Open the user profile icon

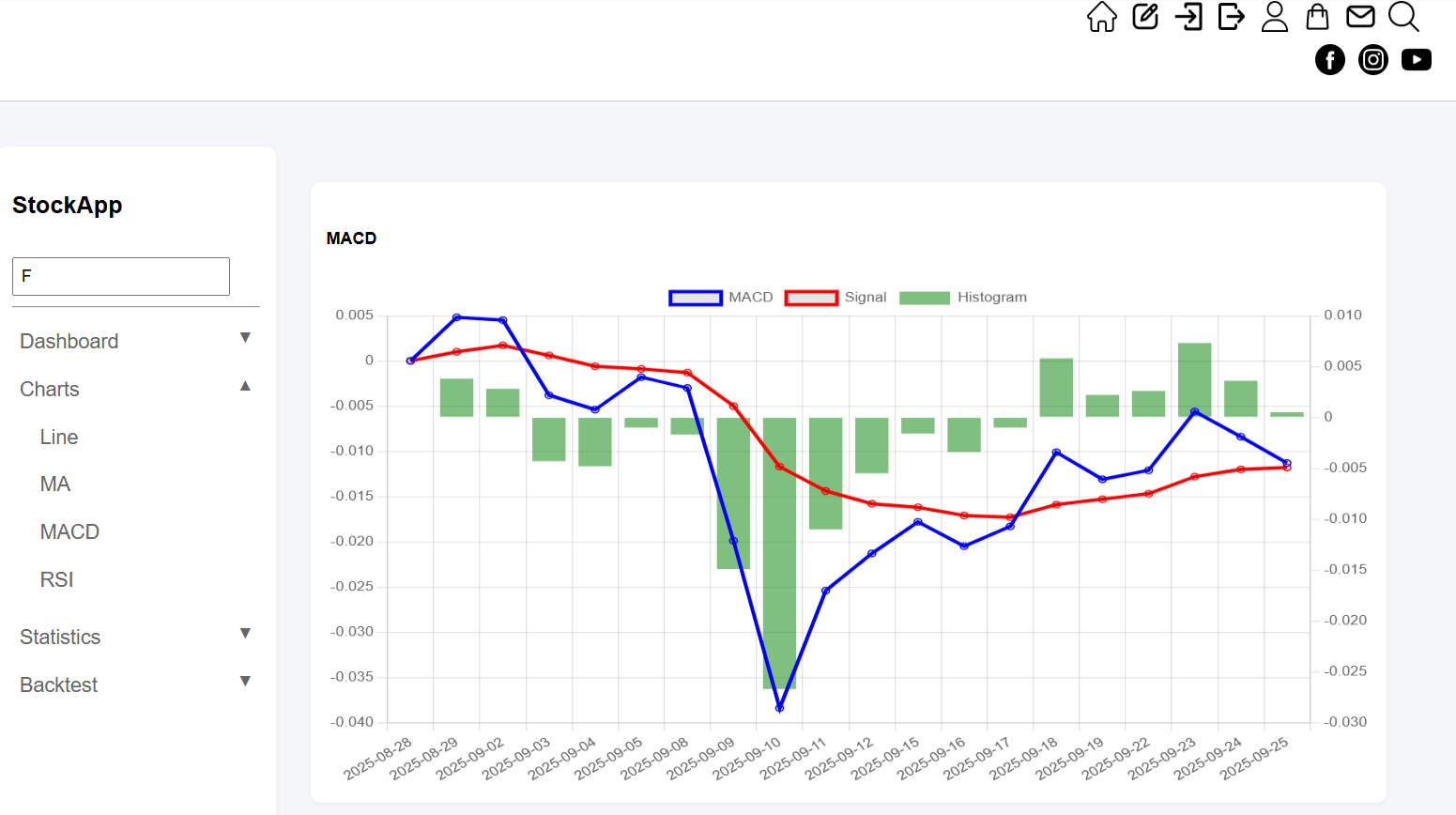point(1274,17)
